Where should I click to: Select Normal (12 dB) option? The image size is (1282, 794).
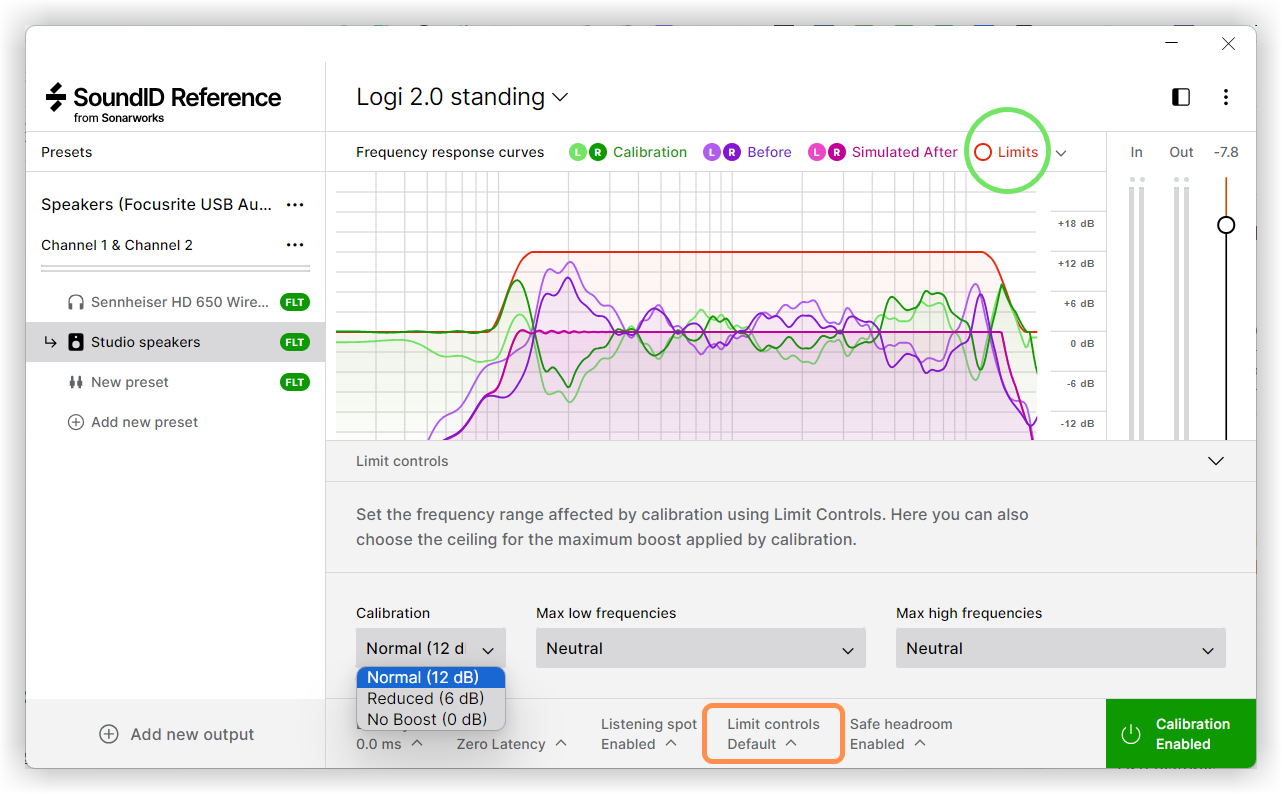pos(431,677)
